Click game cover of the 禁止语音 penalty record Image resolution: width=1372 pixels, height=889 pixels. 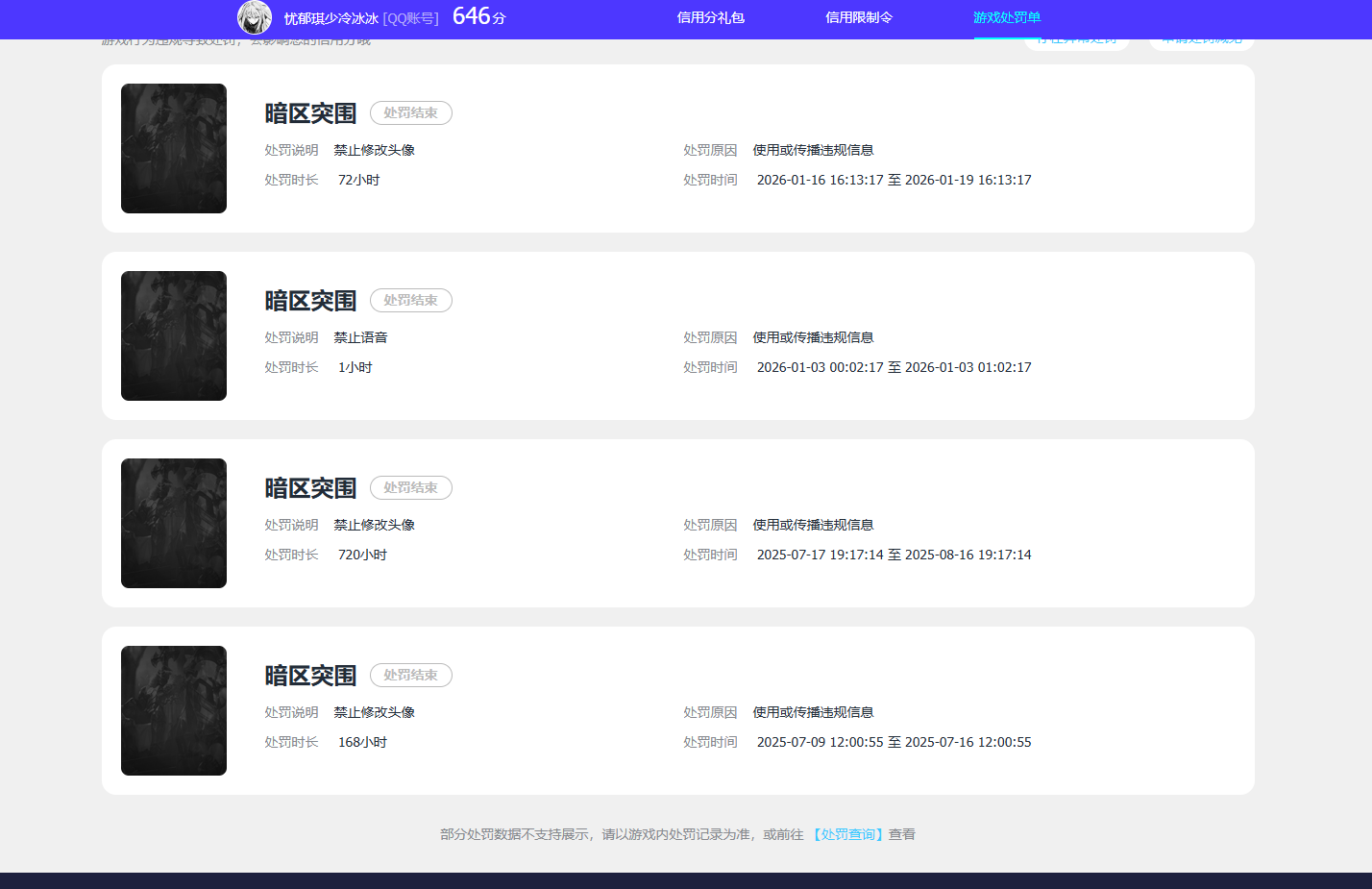coord(174,335)
